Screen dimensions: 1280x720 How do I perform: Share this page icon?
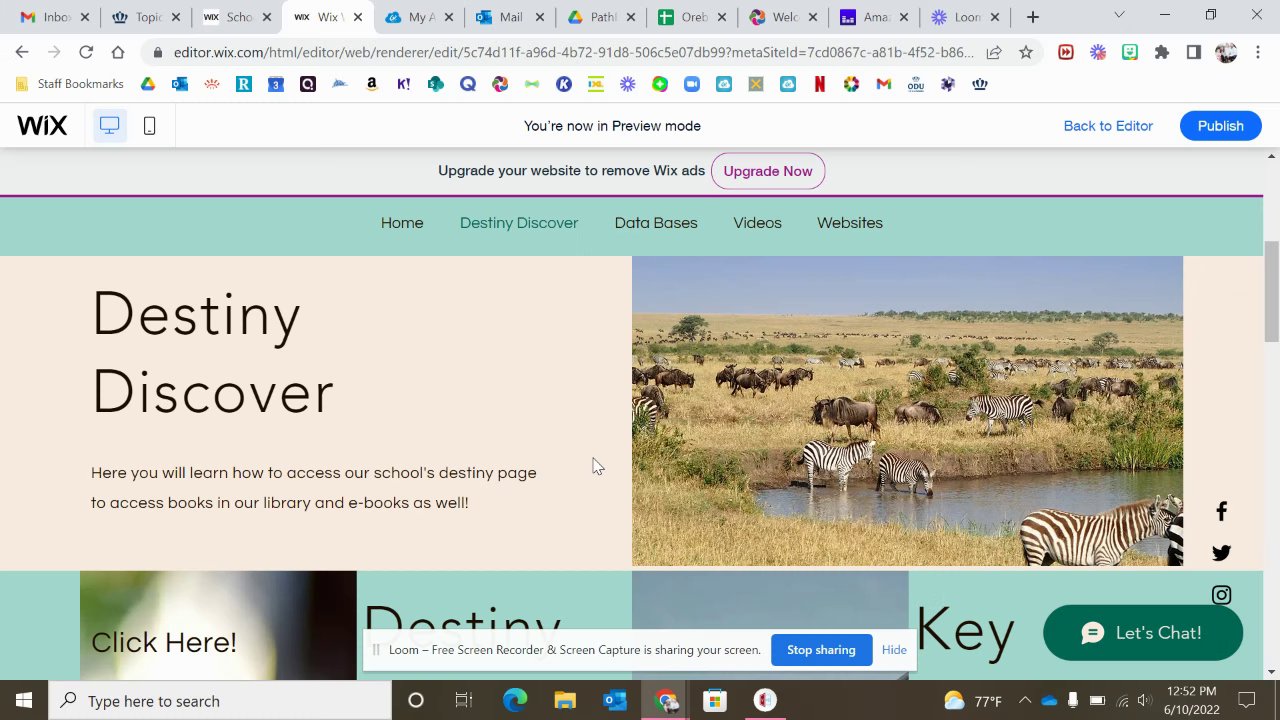point(994,52)
